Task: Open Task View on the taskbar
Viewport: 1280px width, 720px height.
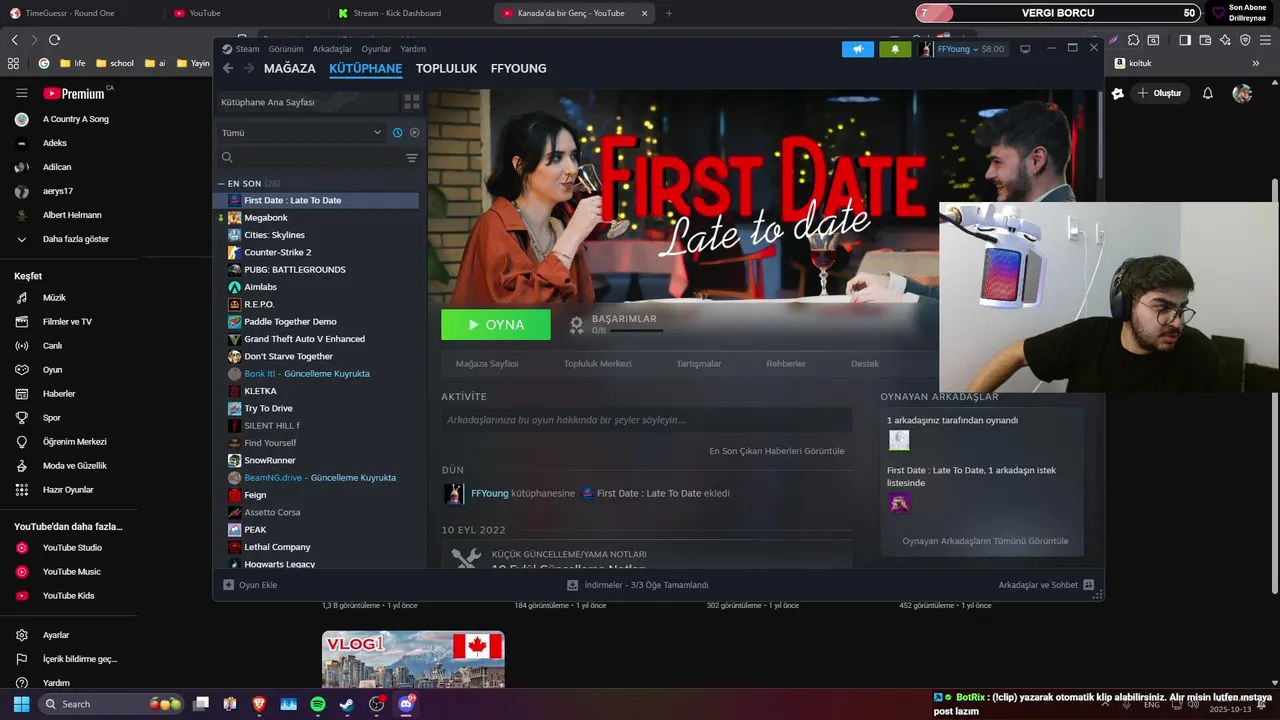Action: click(201, 704)
